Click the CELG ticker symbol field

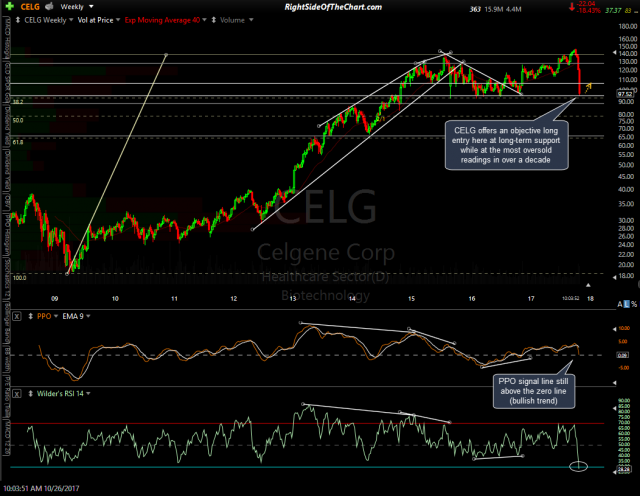(30, 7)
